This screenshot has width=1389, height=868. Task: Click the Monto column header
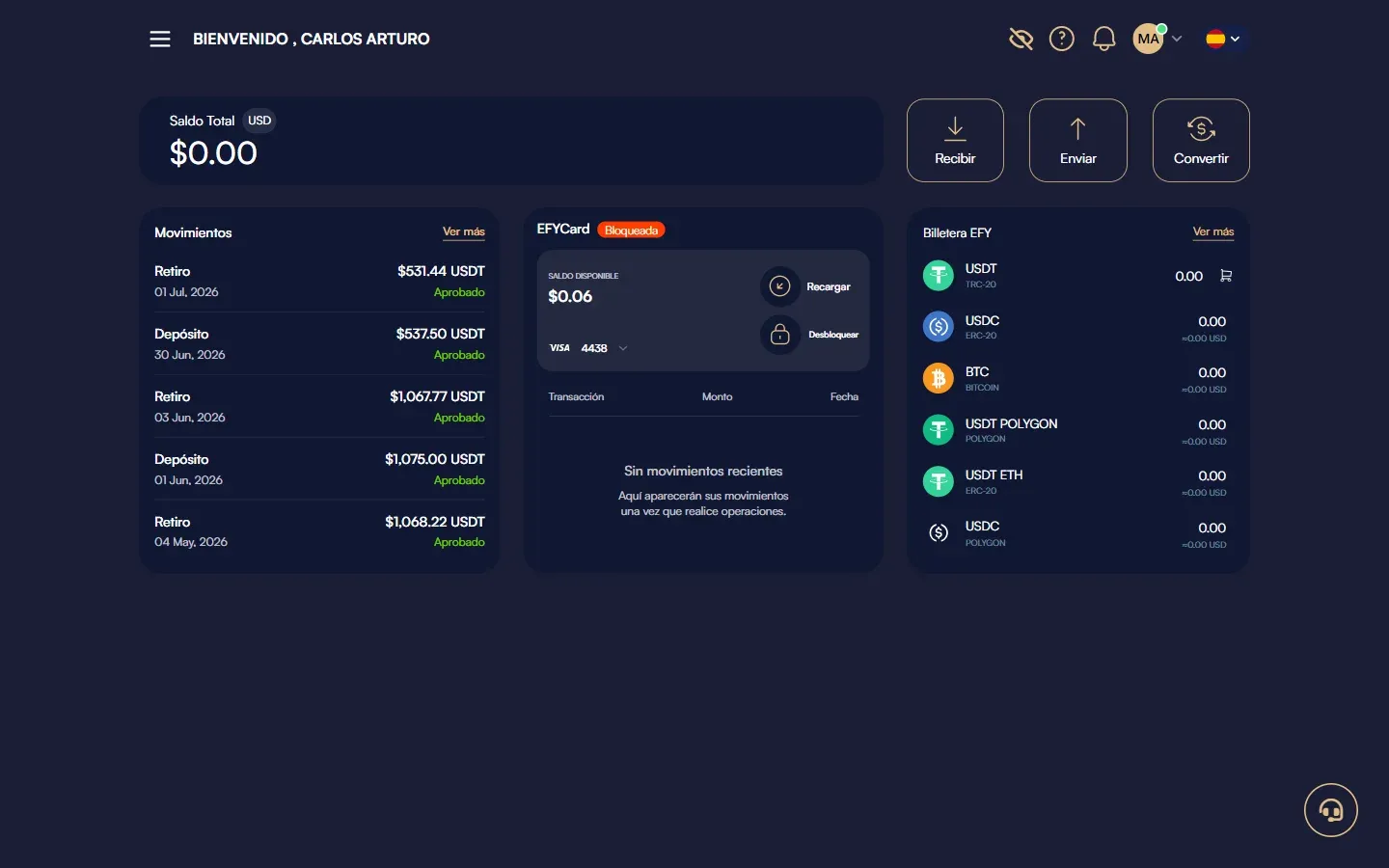click(718, 396)
